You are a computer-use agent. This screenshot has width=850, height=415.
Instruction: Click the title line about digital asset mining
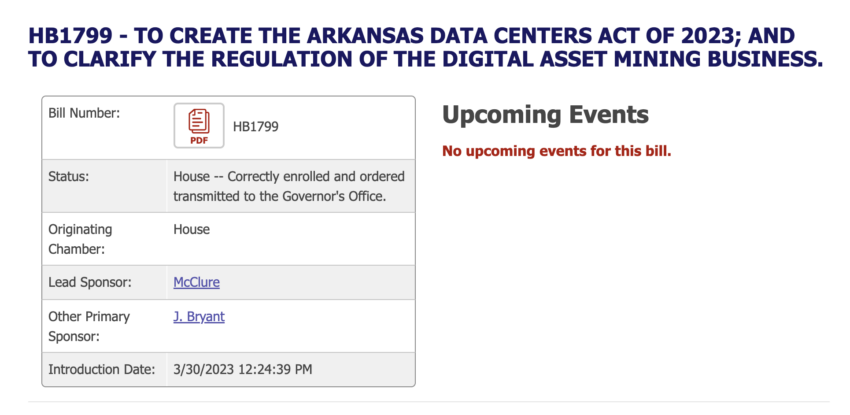click(426, 59)
